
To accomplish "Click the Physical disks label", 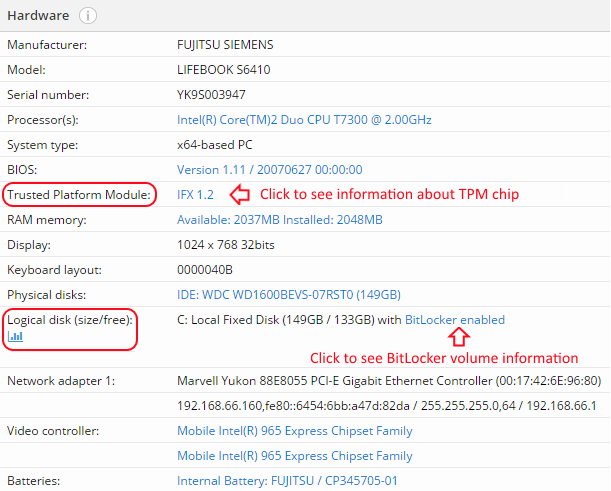I will click(x=46, y=295).
